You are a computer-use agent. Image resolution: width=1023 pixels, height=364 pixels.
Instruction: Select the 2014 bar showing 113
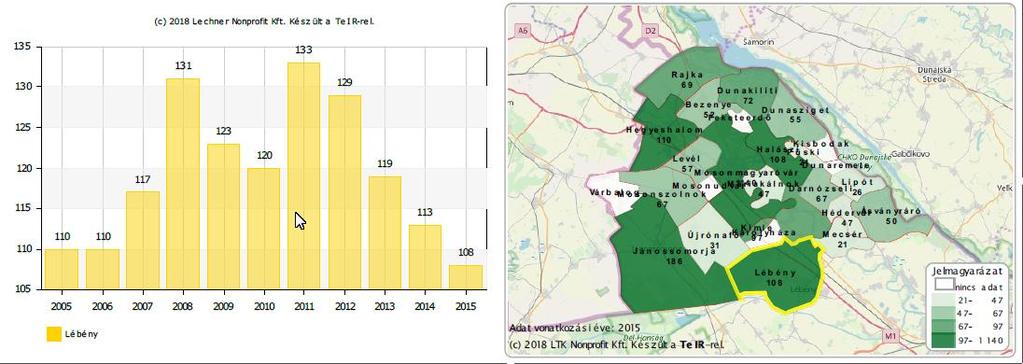tap(425, 256)
